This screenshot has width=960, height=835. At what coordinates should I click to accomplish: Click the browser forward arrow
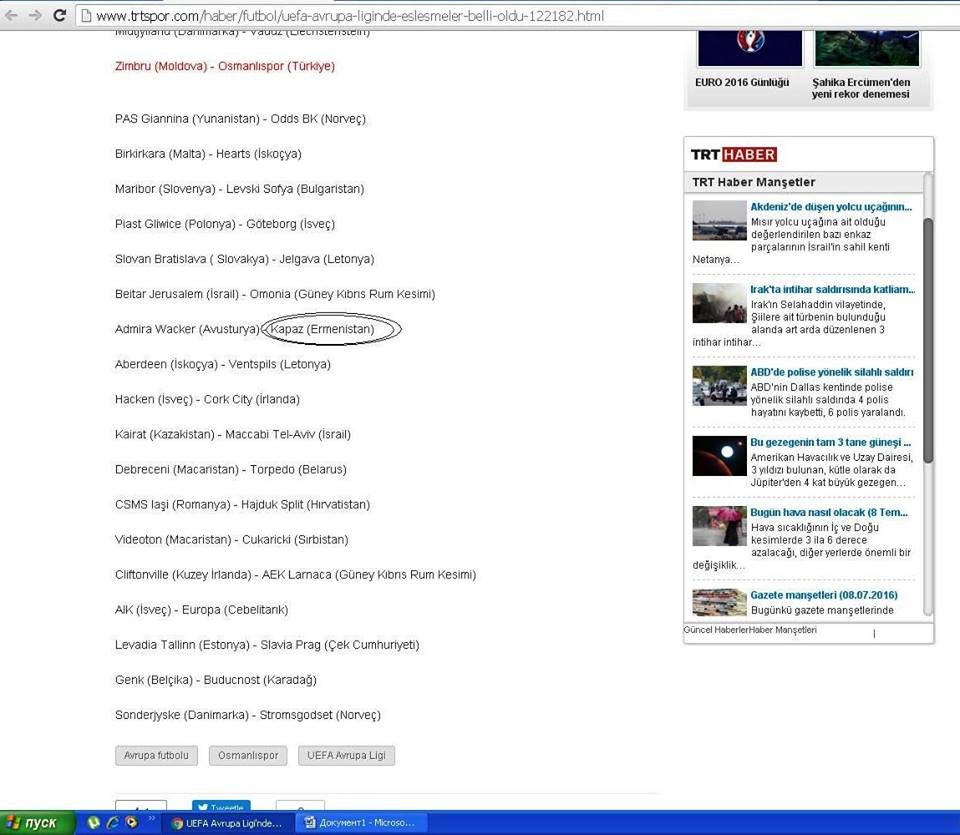pyautogui.click(x=36, y=15)
